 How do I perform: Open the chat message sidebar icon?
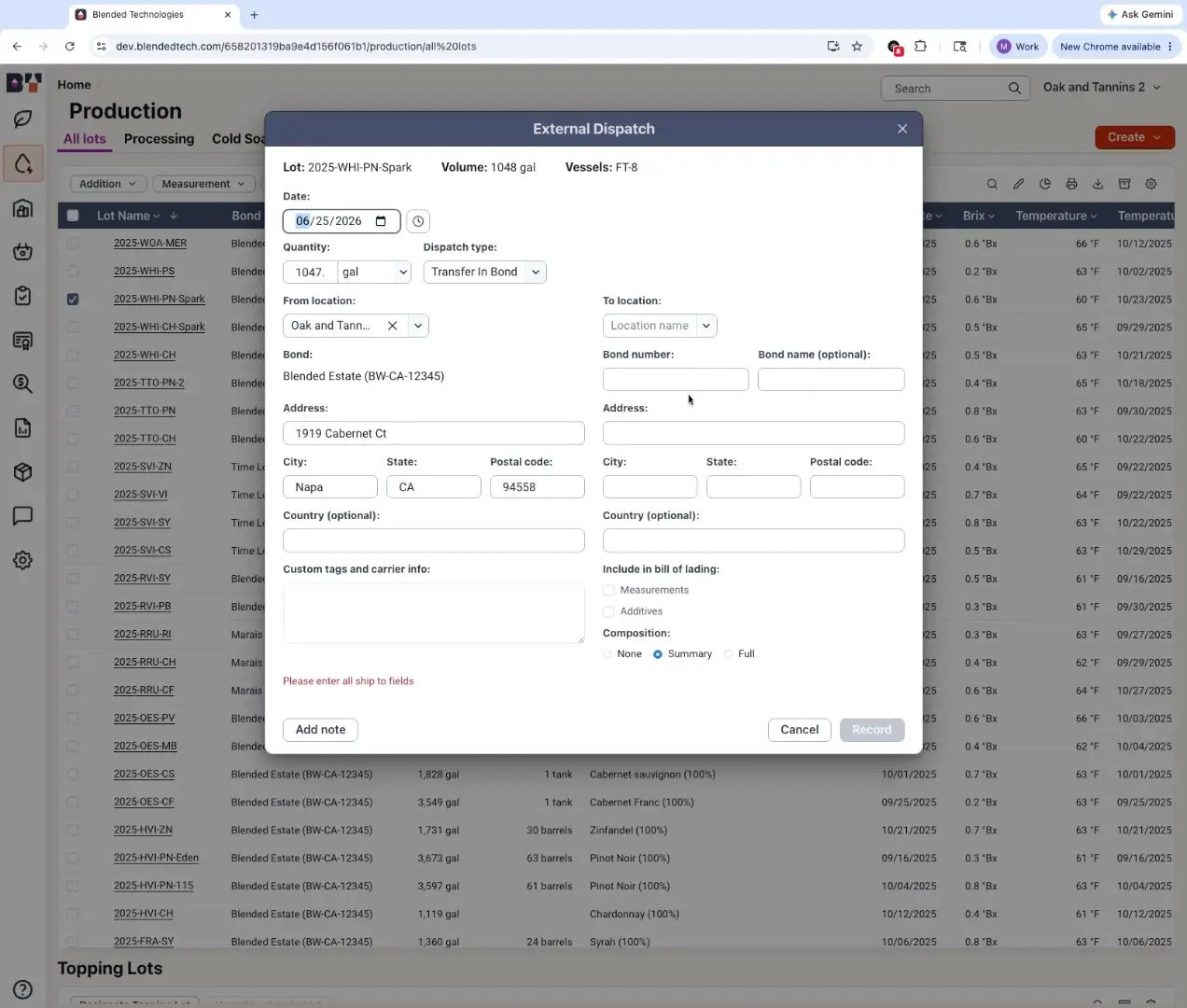[x=23, y=516]
